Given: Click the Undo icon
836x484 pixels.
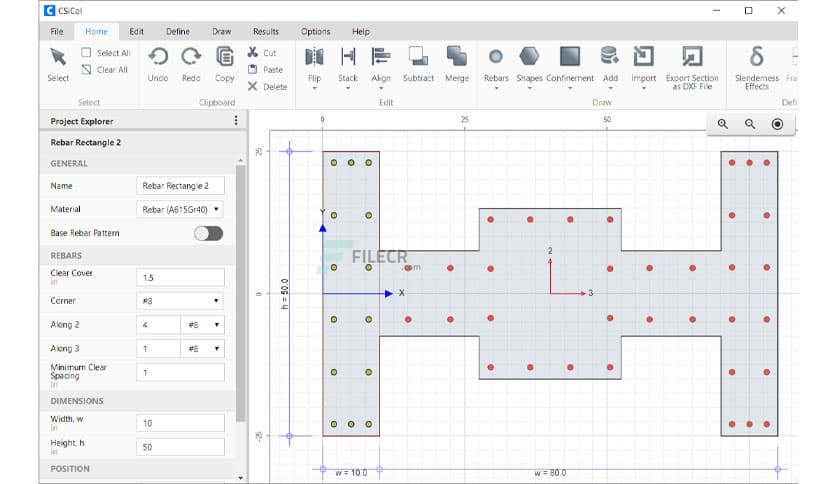Looking at the screenshot, I should tap(158, 57).
